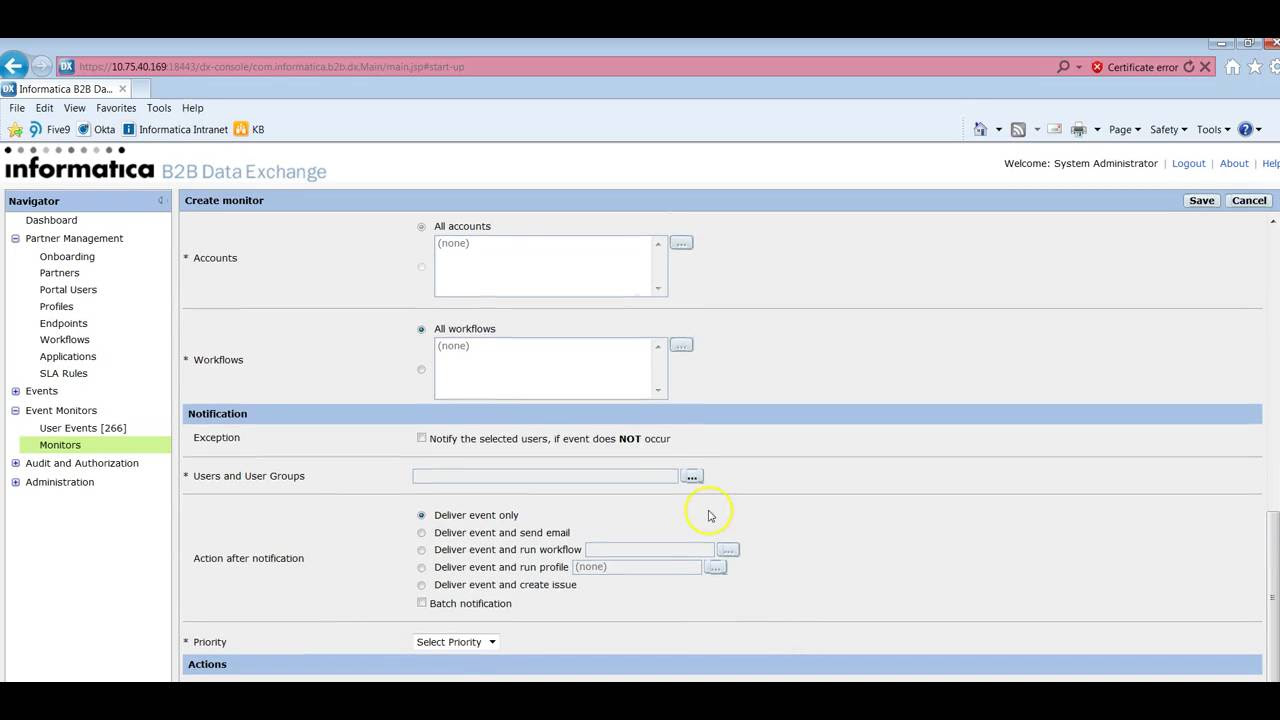This screenshot has width=1280, height=720.
Task: Expand the Events tree node
Action: click(x=15, y=391)
